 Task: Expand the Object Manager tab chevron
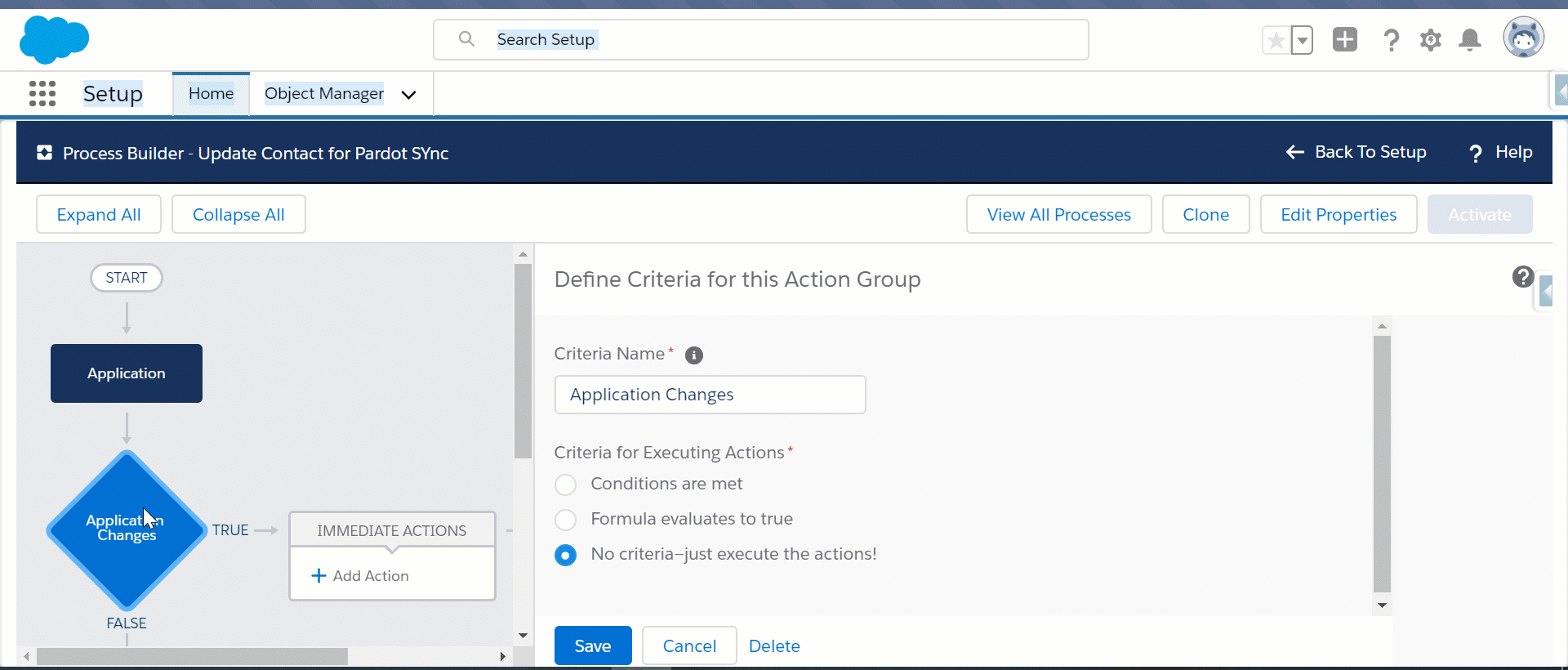tap(408, 95)
